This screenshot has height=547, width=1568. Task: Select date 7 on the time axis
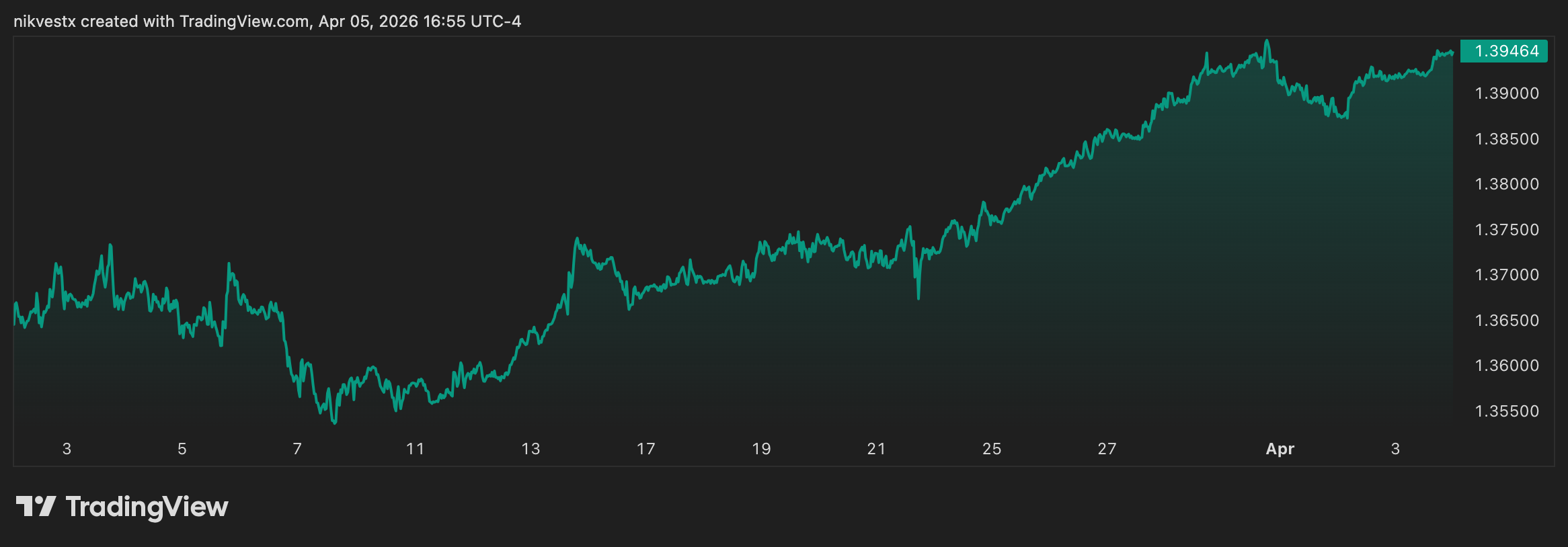[x=297, y=449]
